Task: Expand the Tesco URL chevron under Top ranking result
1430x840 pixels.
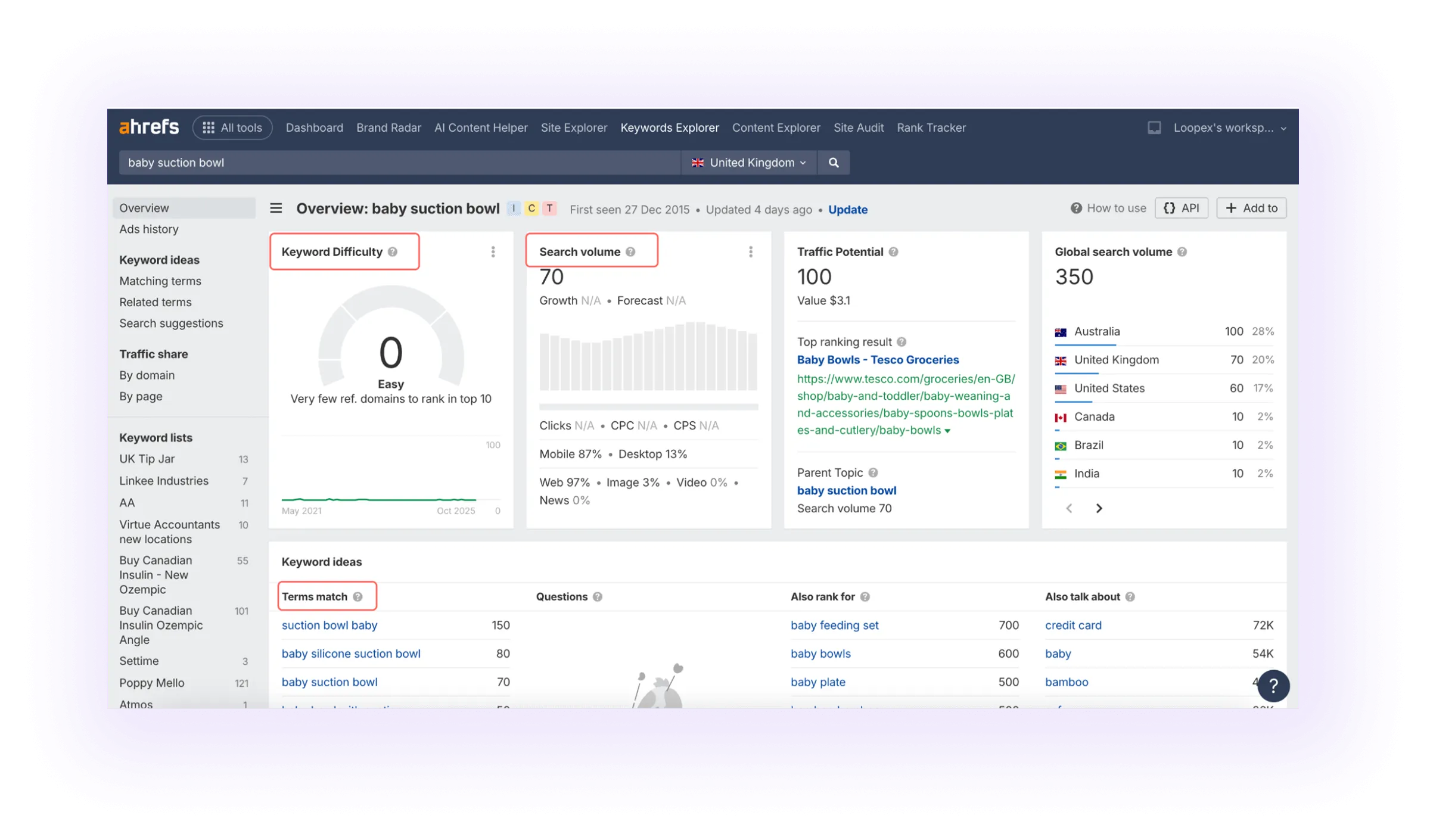Action: 947,430
